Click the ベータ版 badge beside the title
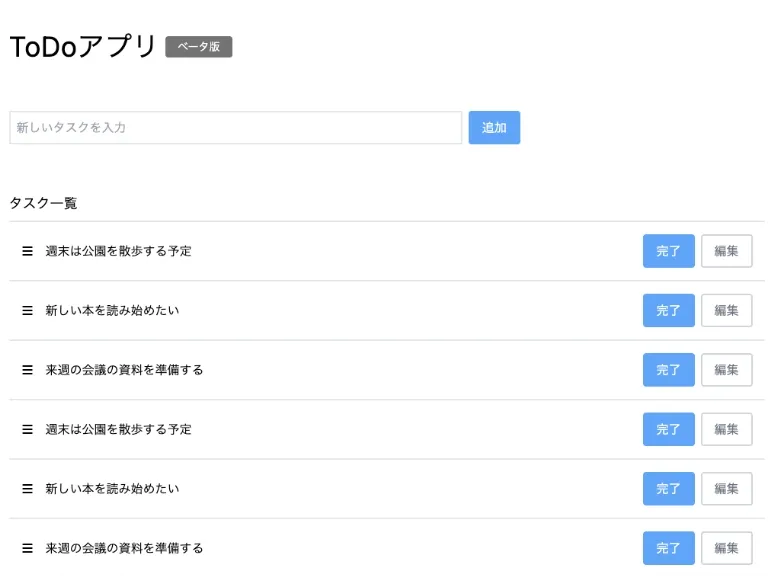 [199, 47]
